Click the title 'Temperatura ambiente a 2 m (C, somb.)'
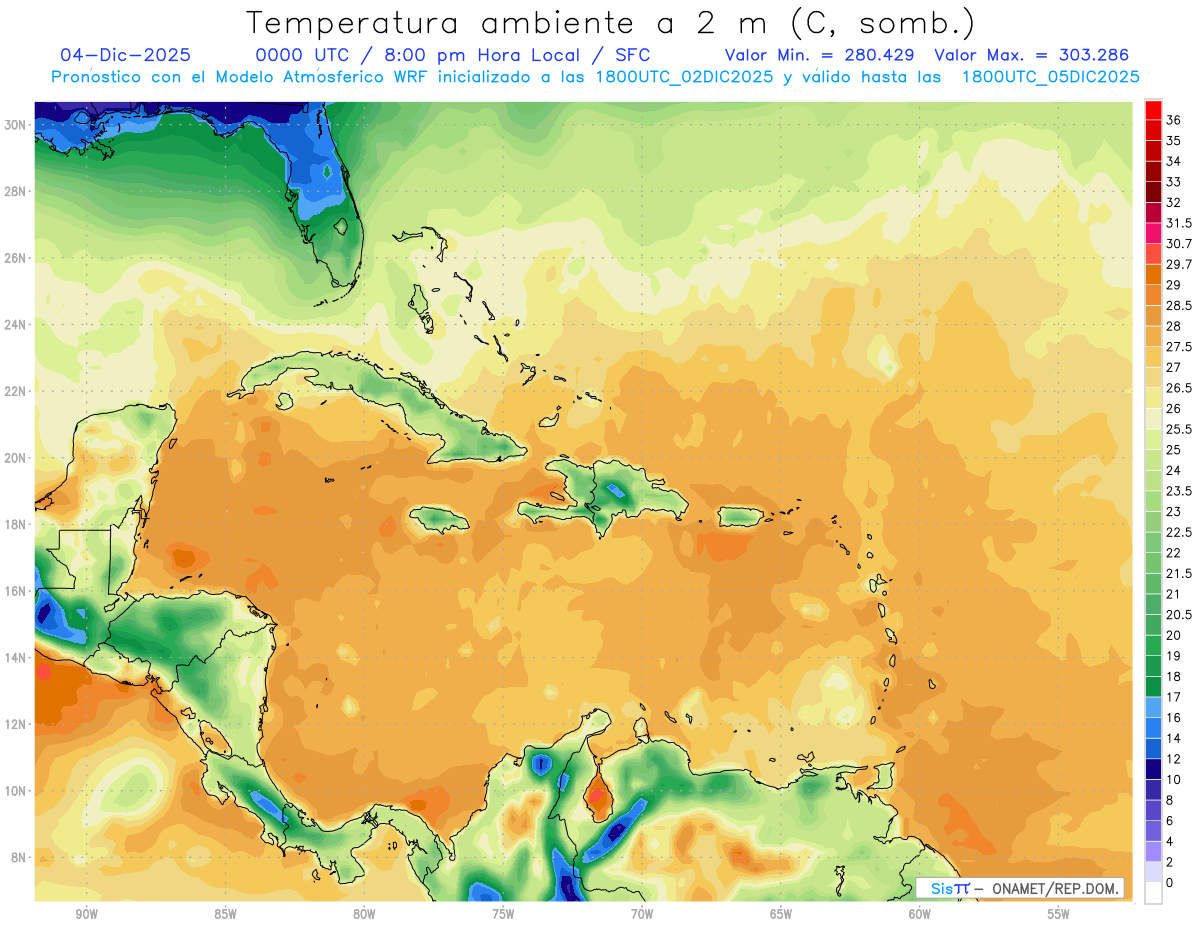 pyautogui.click(x=611, y=22)
